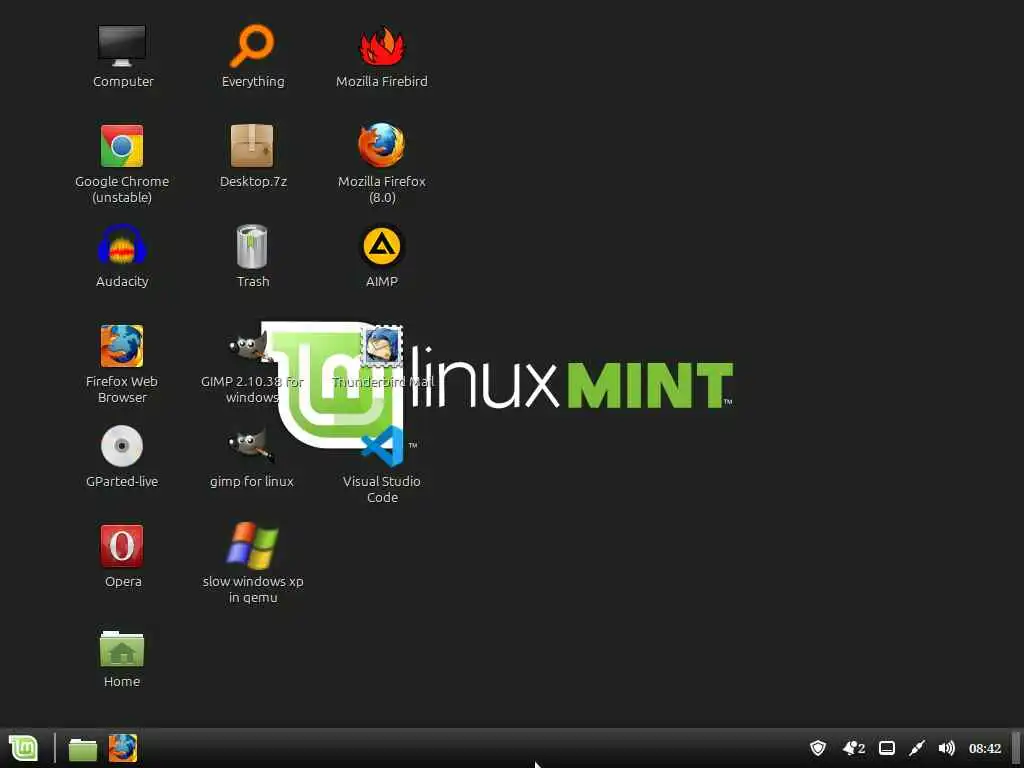Viewport: 1024px width, 768px height.
Task: Click the shield tray icon
Action: pos(818,748)
